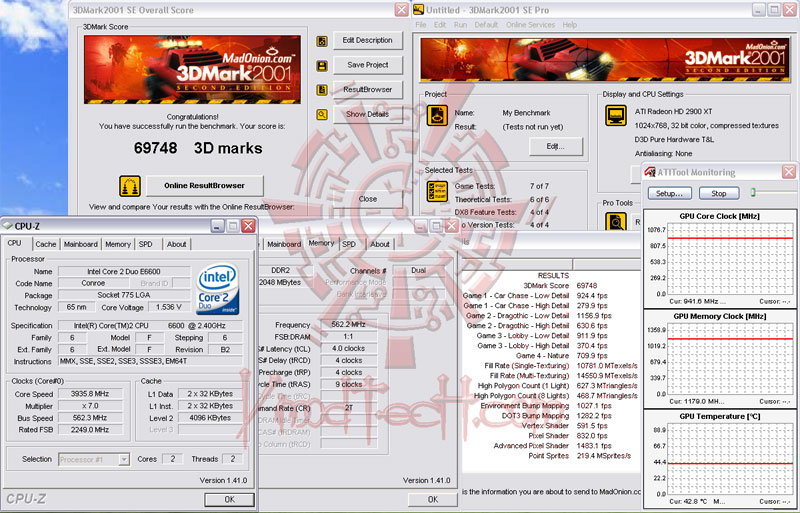Click the Game 4 - Nature result row
The width and height of the screenshot is (800, 513).
click(x=562, y=355)
